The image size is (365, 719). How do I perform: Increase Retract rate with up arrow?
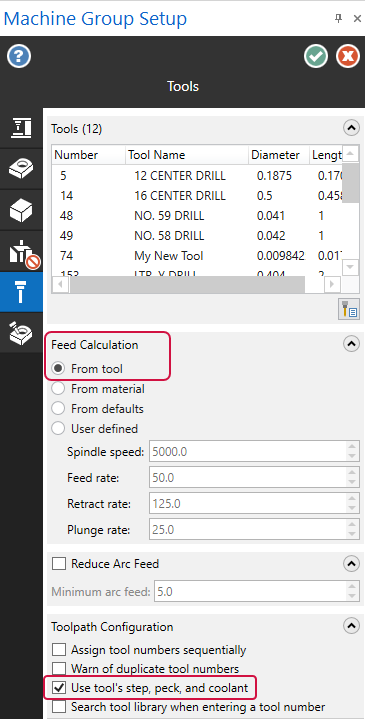click(352, 499)
